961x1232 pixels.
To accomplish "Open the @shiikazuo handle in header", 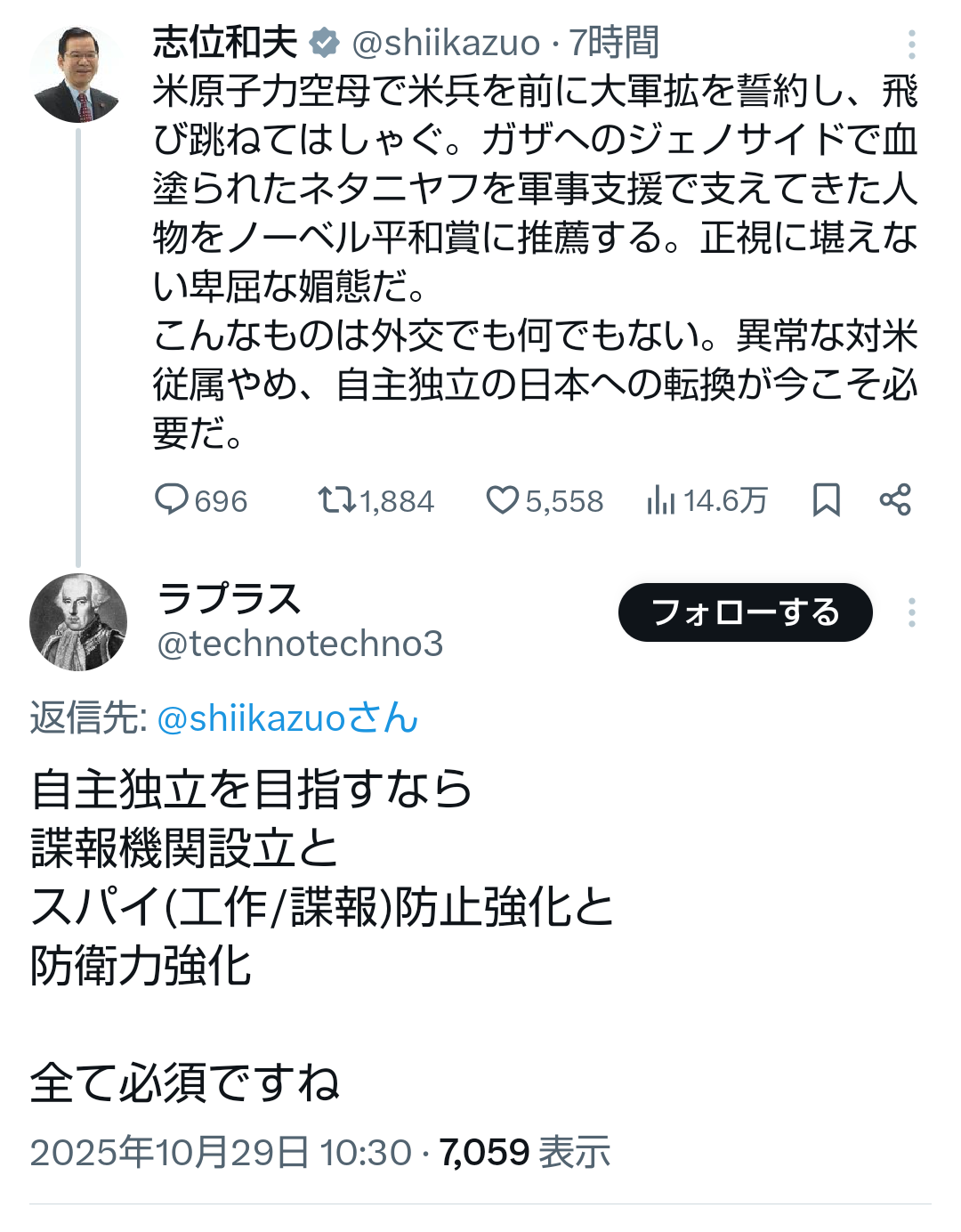I will (446, 42).
